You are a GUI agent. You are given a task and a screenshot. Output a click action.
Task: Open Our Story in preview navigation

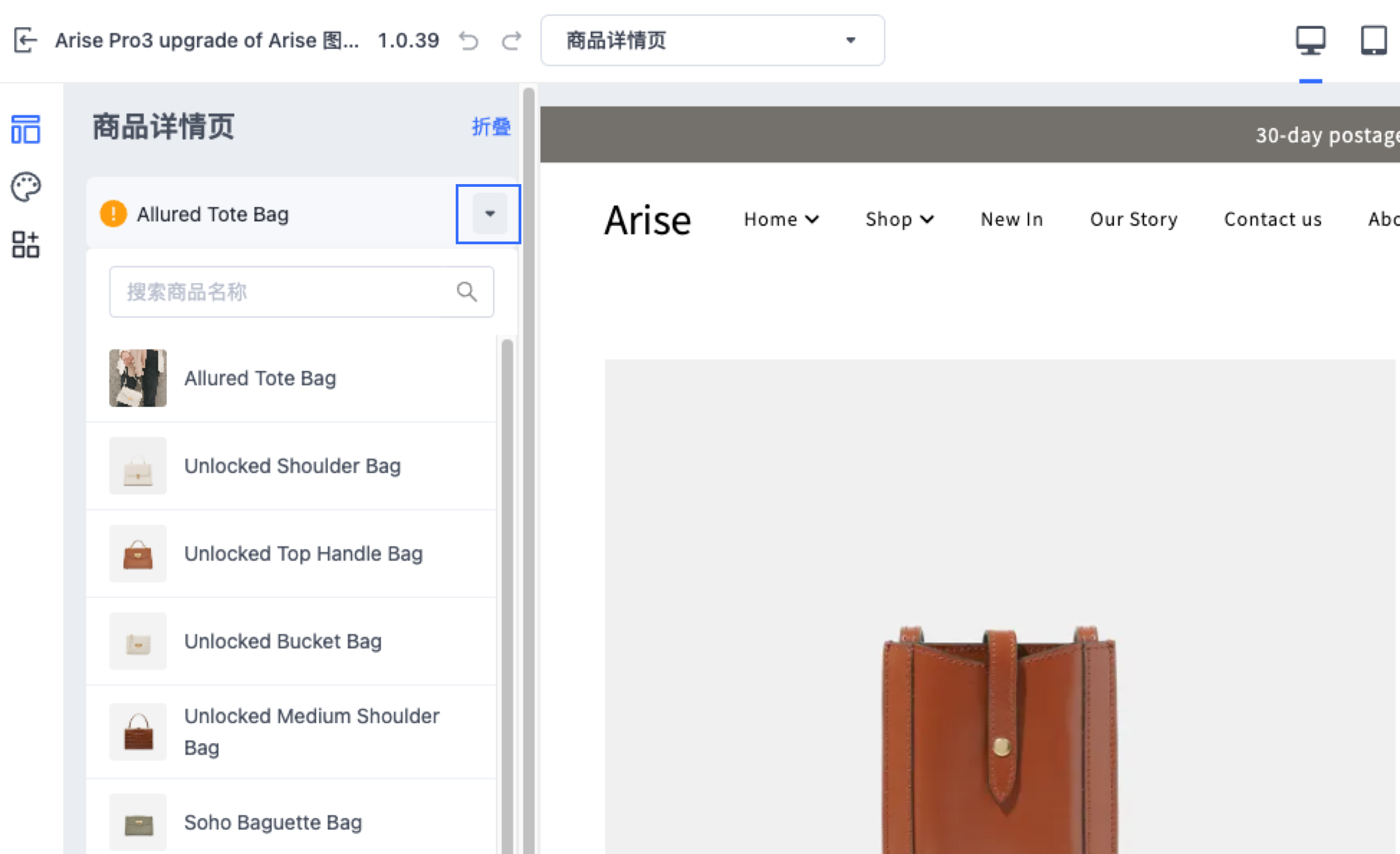[1133, 219]
